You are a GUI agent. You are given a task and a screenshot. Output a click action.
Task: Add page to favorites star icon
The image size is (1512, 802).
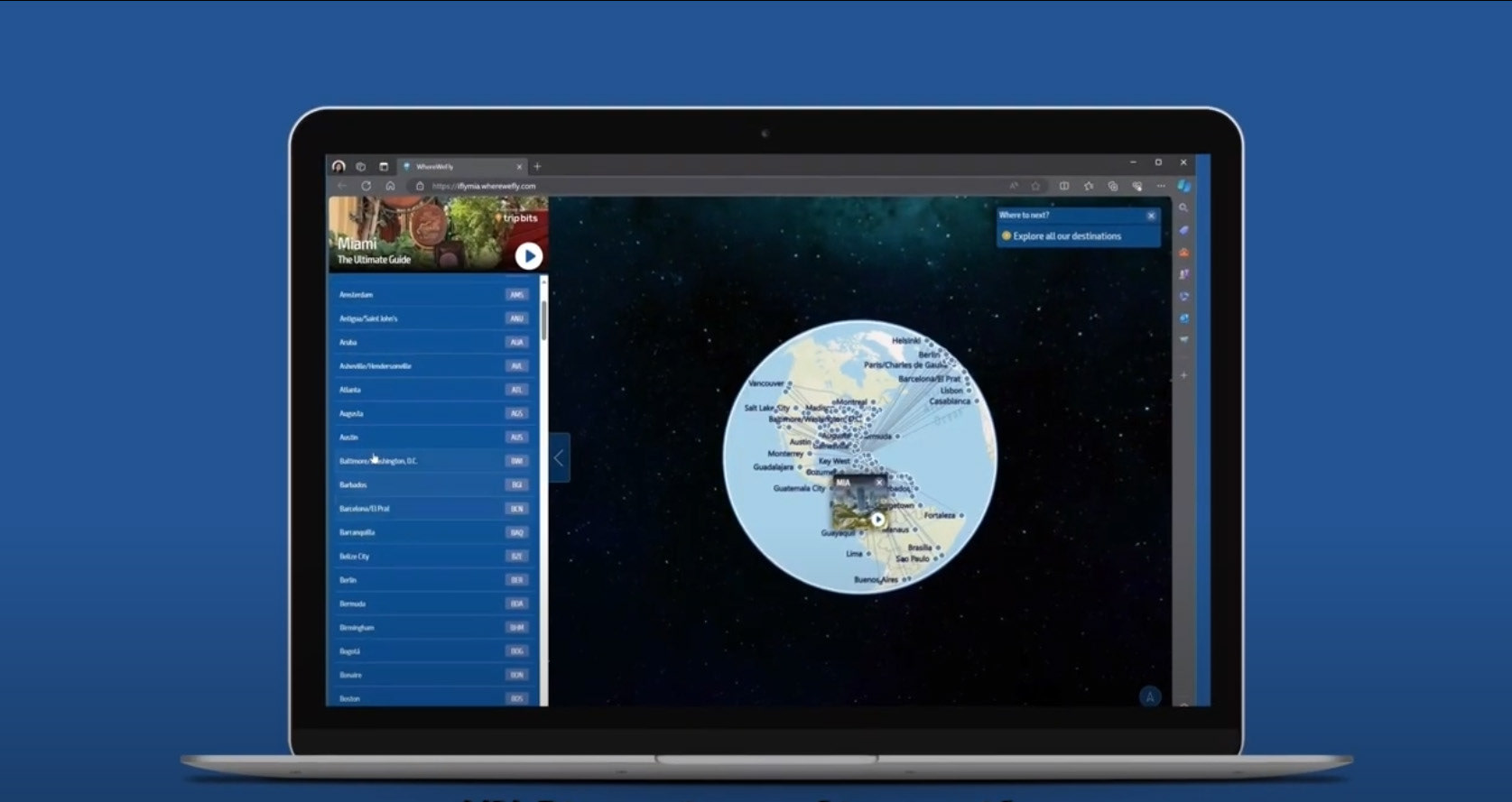coord(1035,186)
